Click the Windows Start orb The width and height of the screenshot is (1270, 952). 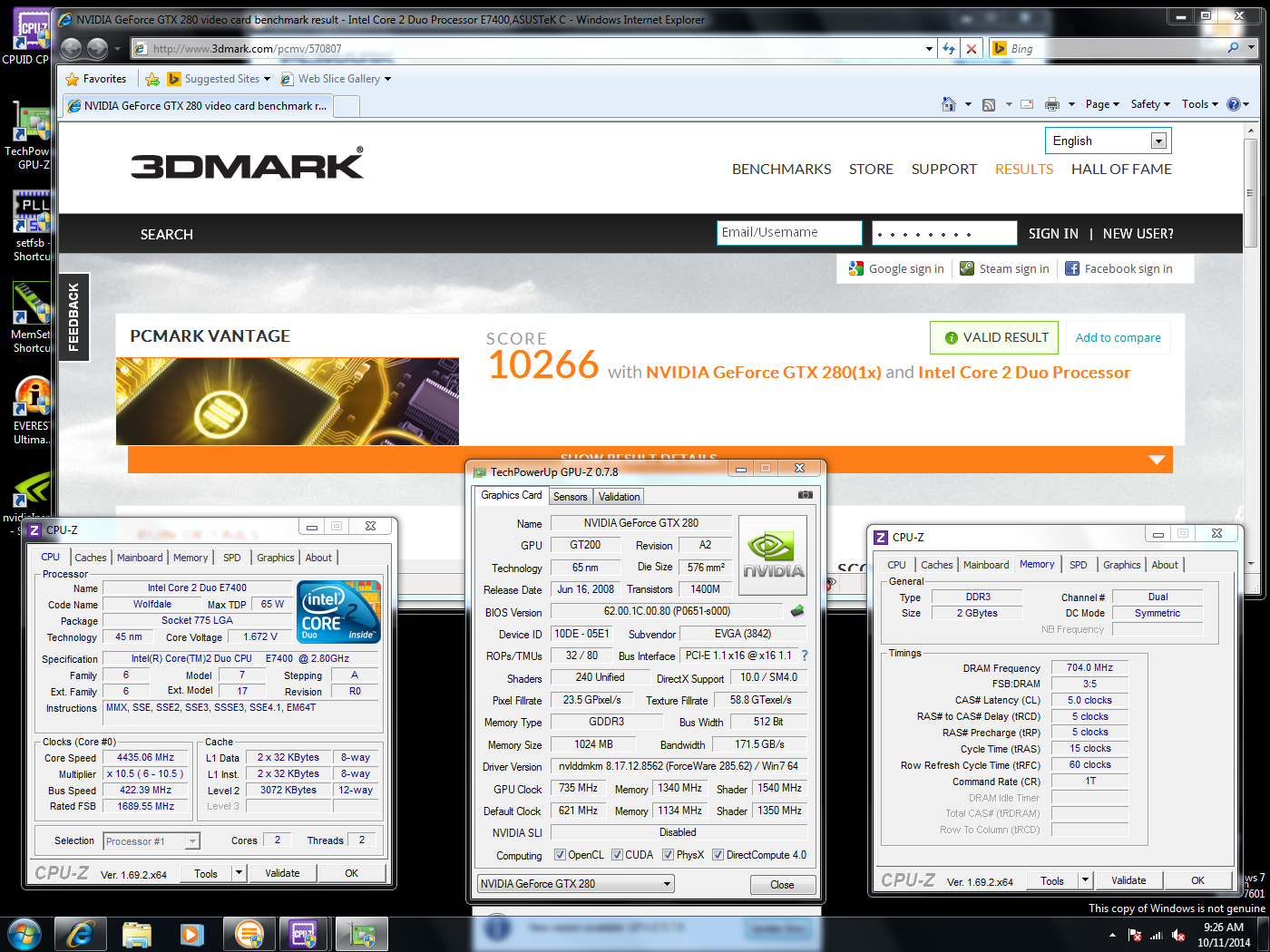[24, 934]
